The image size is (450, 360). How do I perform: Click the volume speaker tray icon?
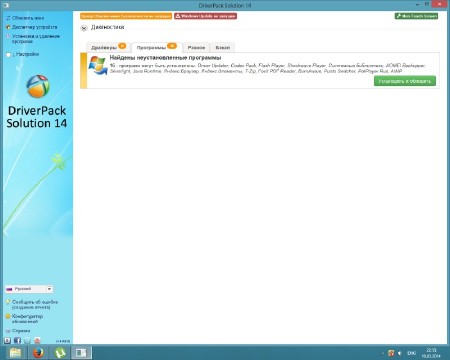click(x=400, y=353)
